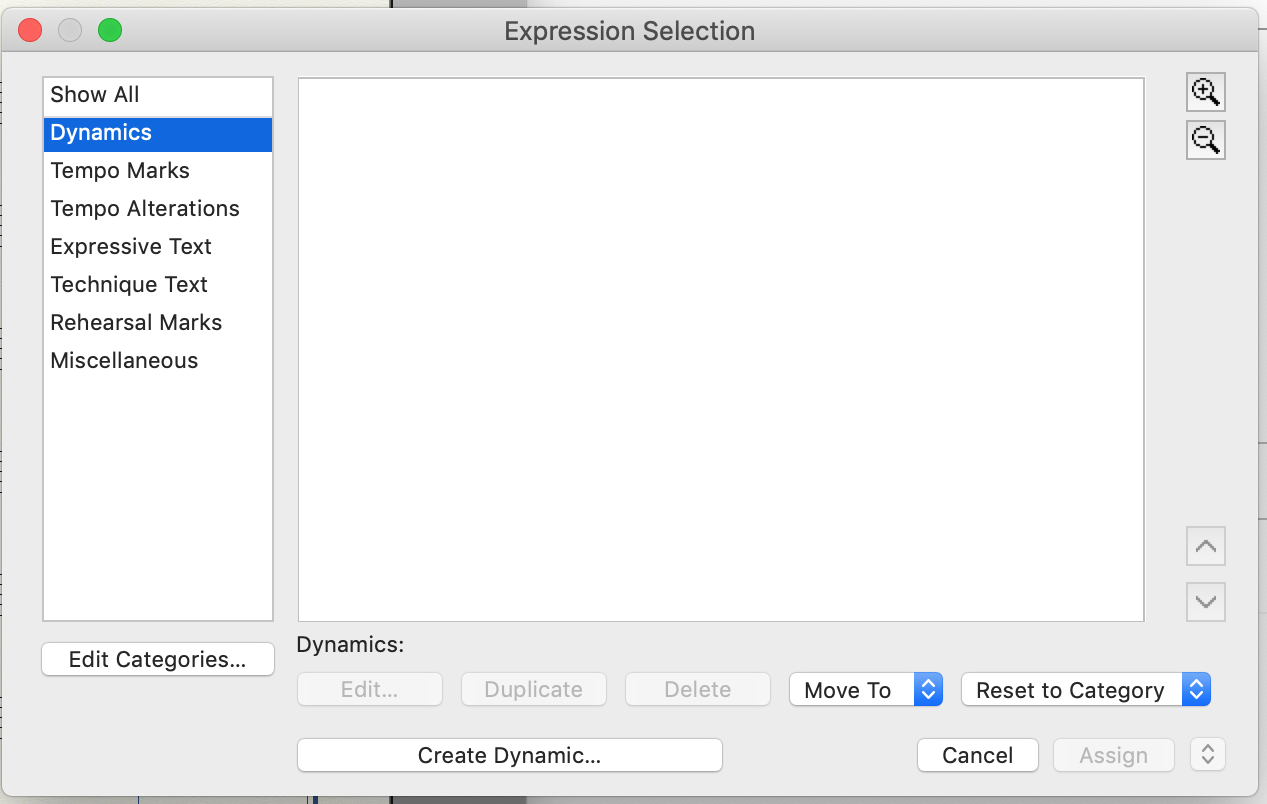Click the Edit Categories button
Viewport: 1267px width, 804px height.
157,660
